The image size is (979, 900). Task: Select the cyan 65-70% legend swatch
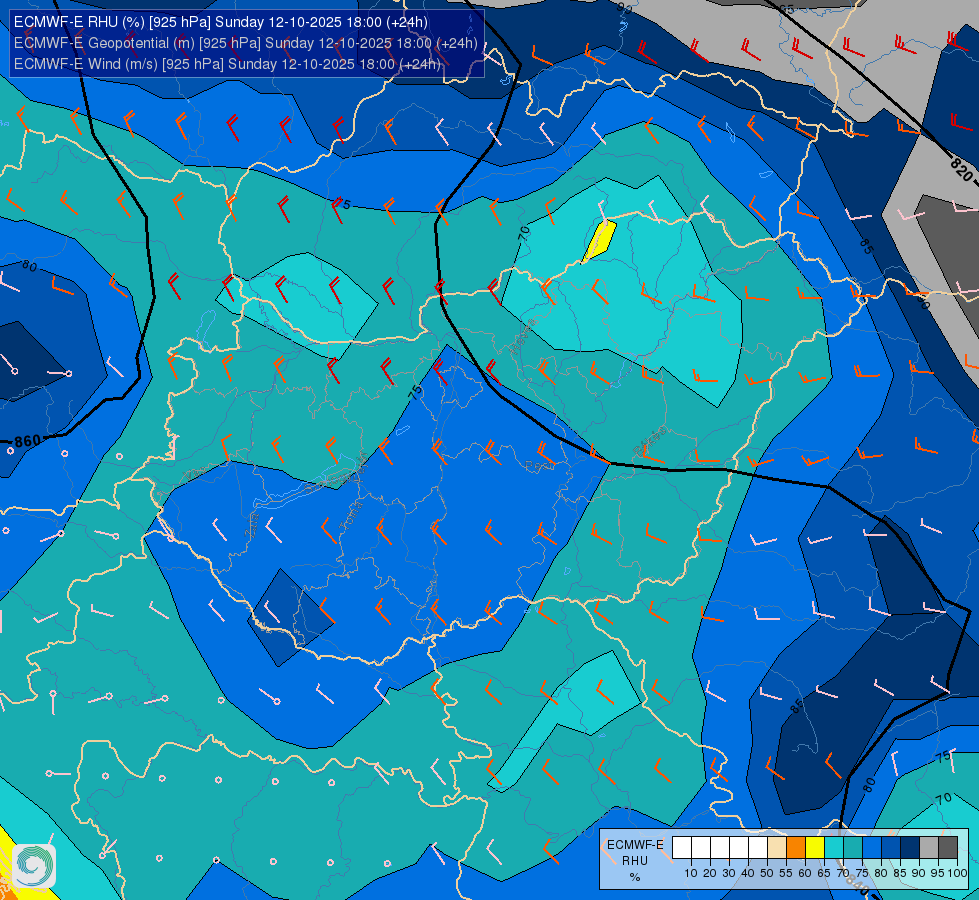click(834, 848)
